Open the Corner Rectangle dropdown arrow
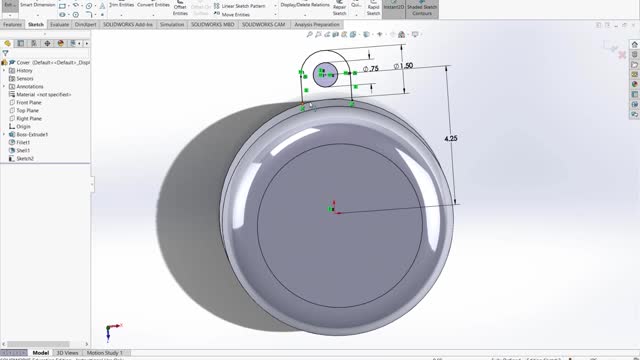640x360 pixels. (x=68, y=6)
